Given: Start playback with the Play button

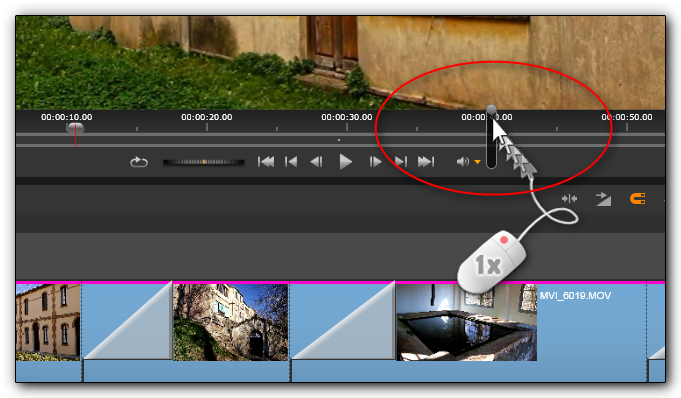Looking at the screenshot, I should (345, 162).
